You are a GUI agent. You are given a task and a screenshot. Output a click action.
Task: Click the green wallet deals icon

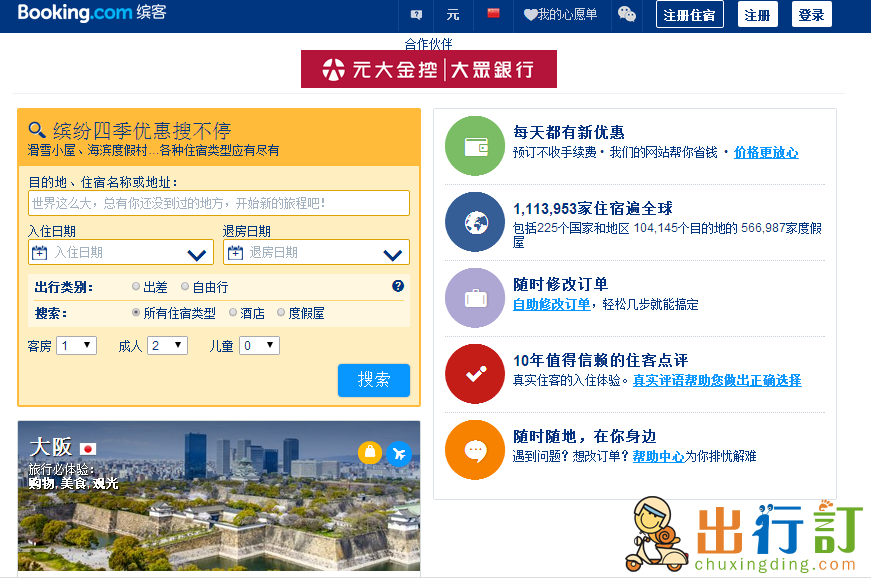click(x=475, y=146)
